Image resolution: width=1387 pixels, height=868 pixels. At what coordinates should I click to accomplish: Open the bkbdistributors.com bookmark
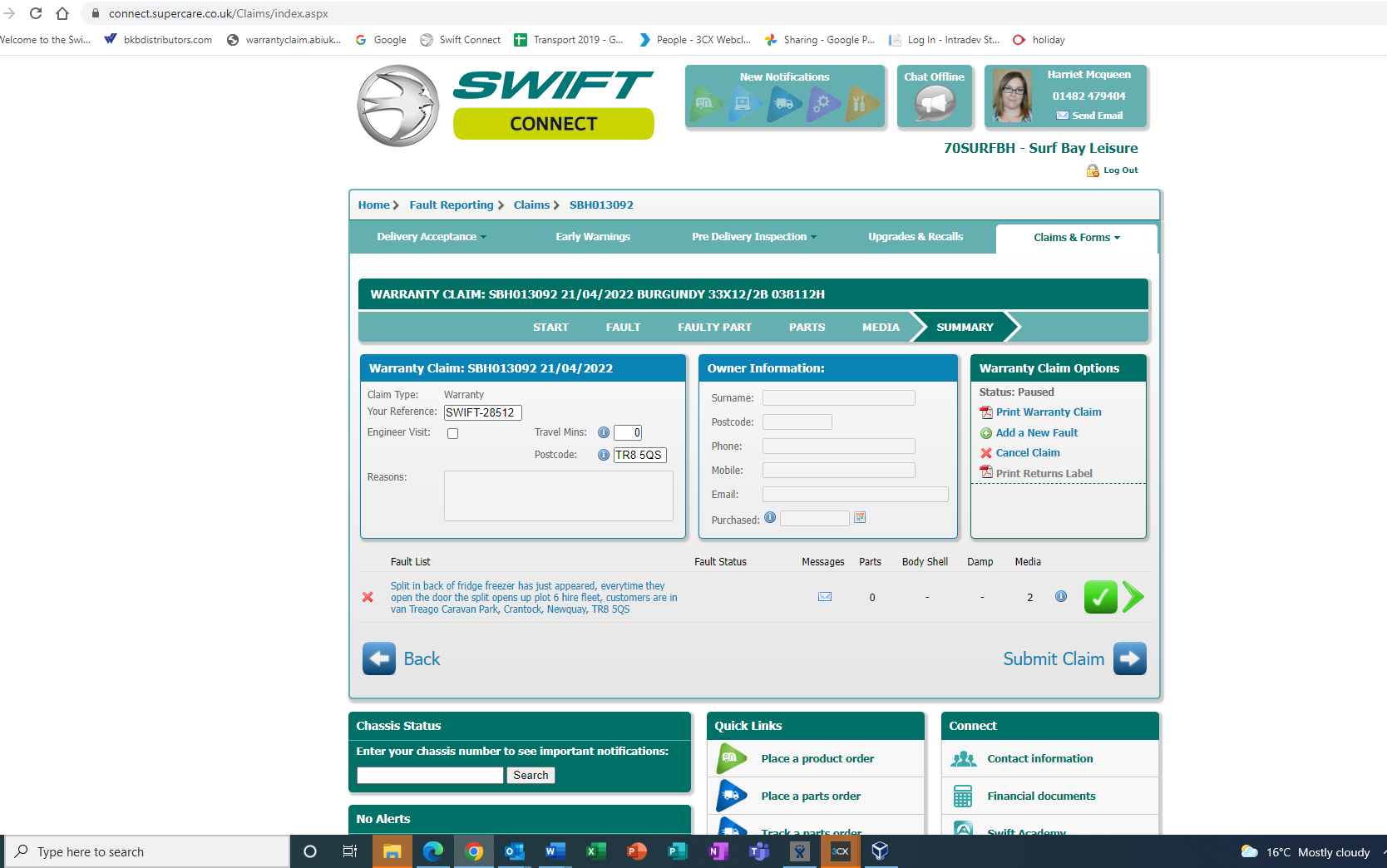[x=158, y=40]
